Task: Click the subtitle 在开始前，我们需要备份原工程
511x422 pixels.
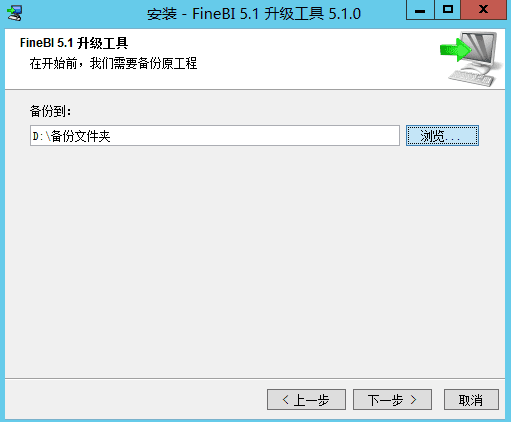Action: [113, 63]
